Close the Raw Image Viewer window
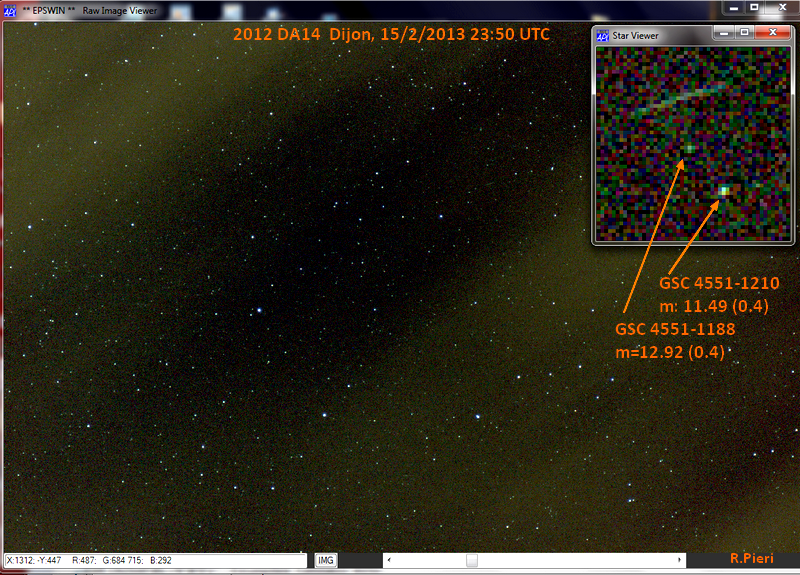 (781, 7)
